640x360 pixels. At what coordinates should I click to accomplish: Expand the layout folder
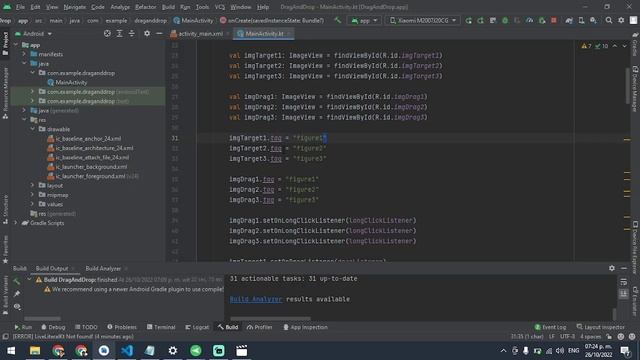[33, 185]
